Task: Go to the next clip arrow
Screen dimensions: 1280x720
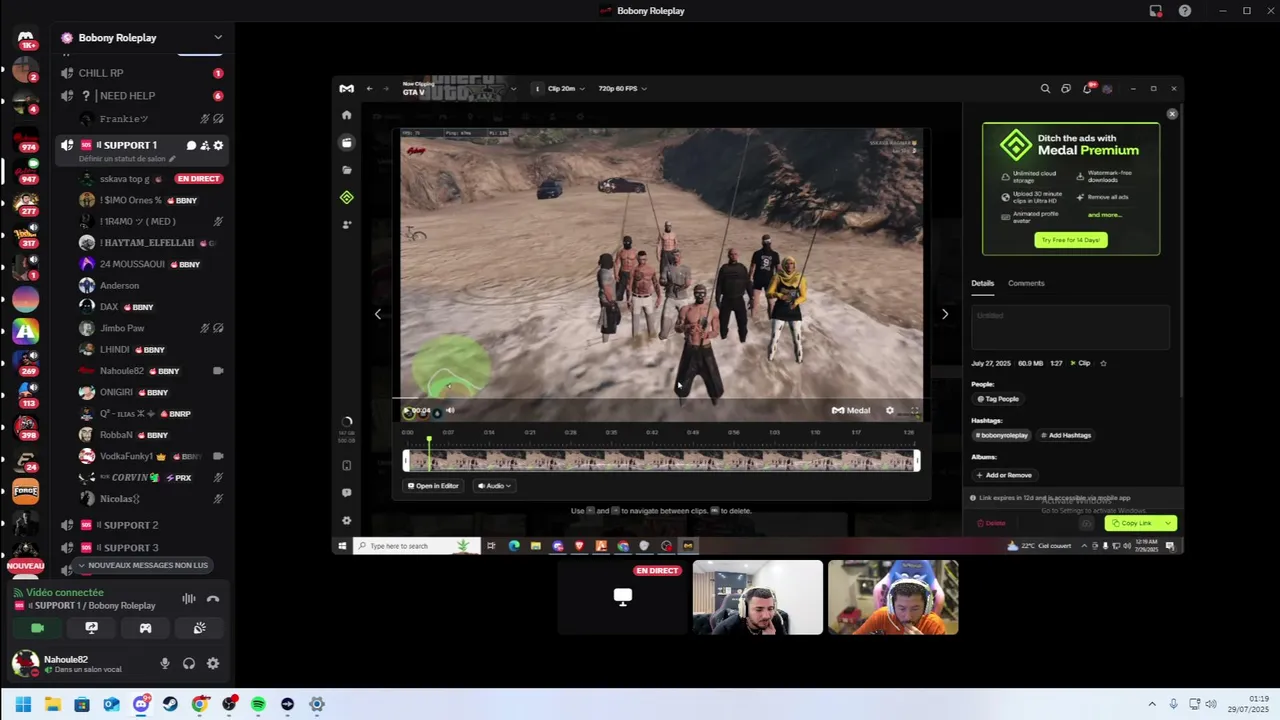Action: pos(945,314)
